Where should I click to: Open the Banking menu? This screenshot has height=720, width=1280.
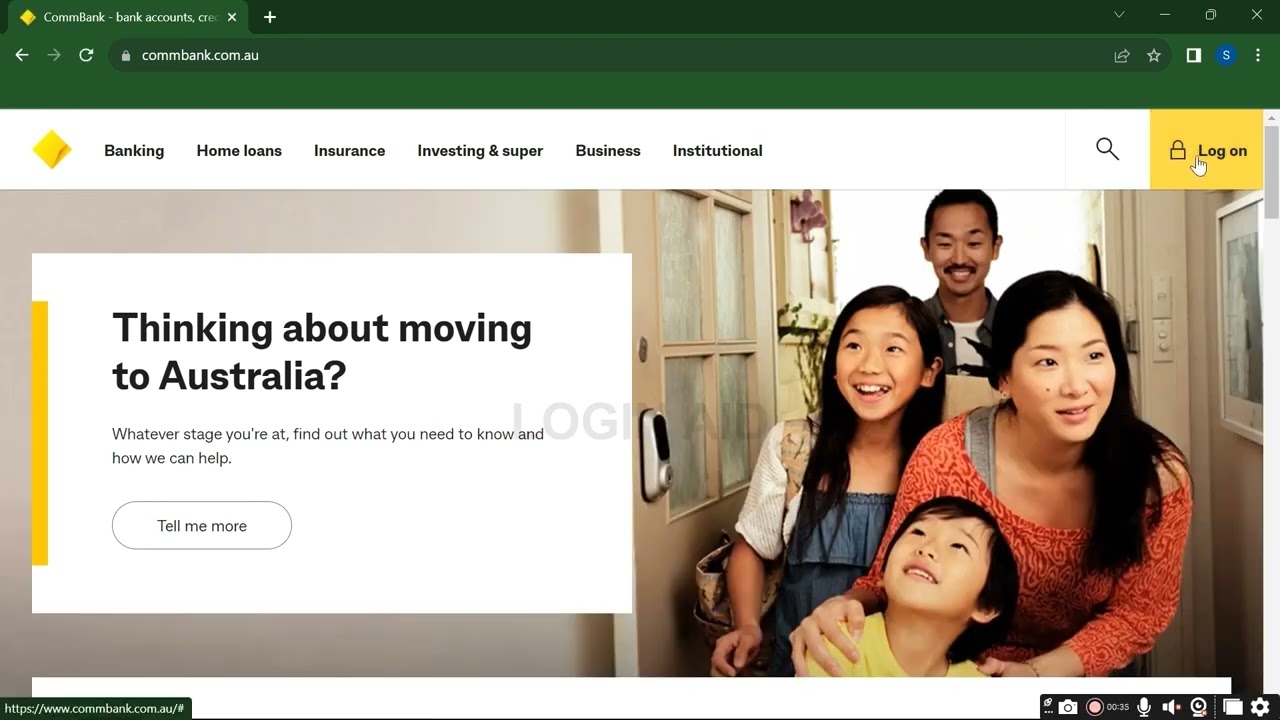click(134, 151)
